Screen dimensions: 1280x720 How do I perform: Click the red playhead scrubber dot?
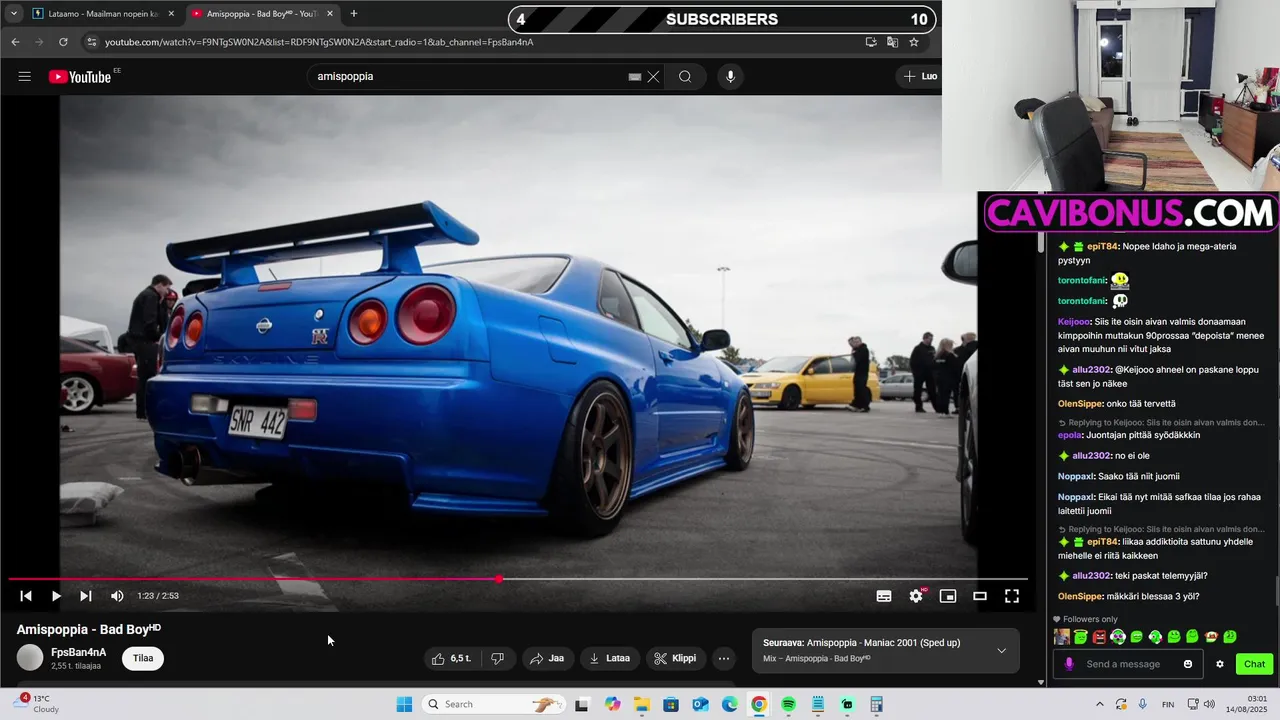click(x=499, y=579)
